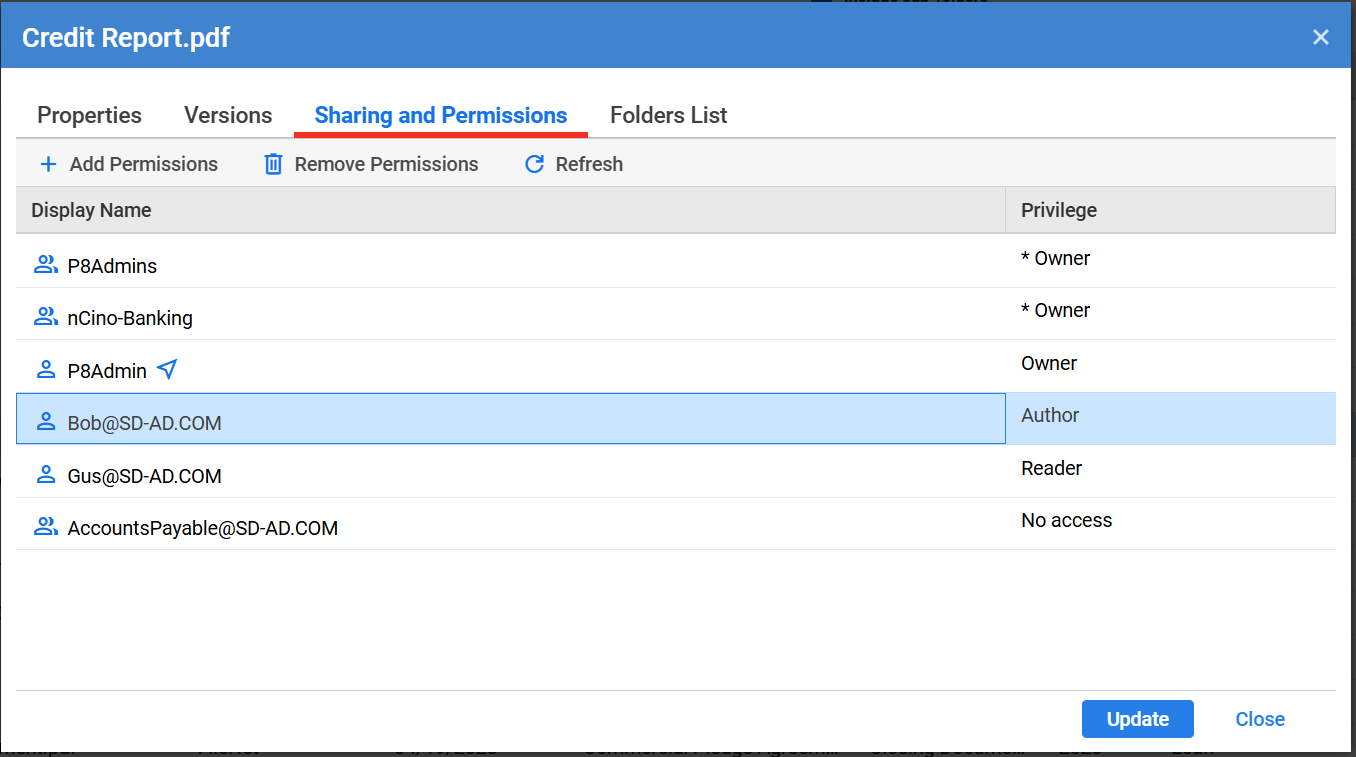
Task: Click the trash icon for Remove Permissions
Action: coord(273,164)
